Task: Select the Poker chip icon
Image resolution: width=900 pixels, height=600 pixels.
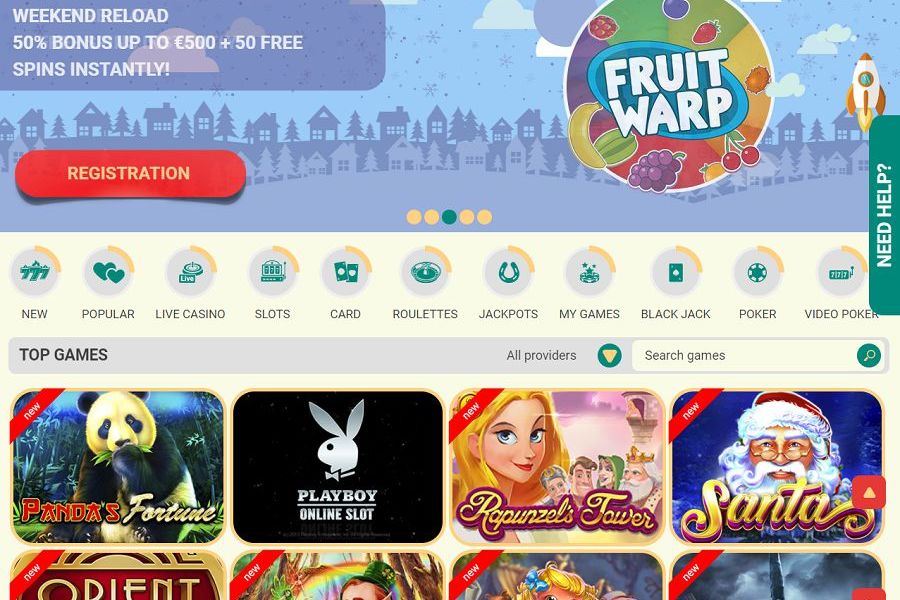Action: [758, 272]
